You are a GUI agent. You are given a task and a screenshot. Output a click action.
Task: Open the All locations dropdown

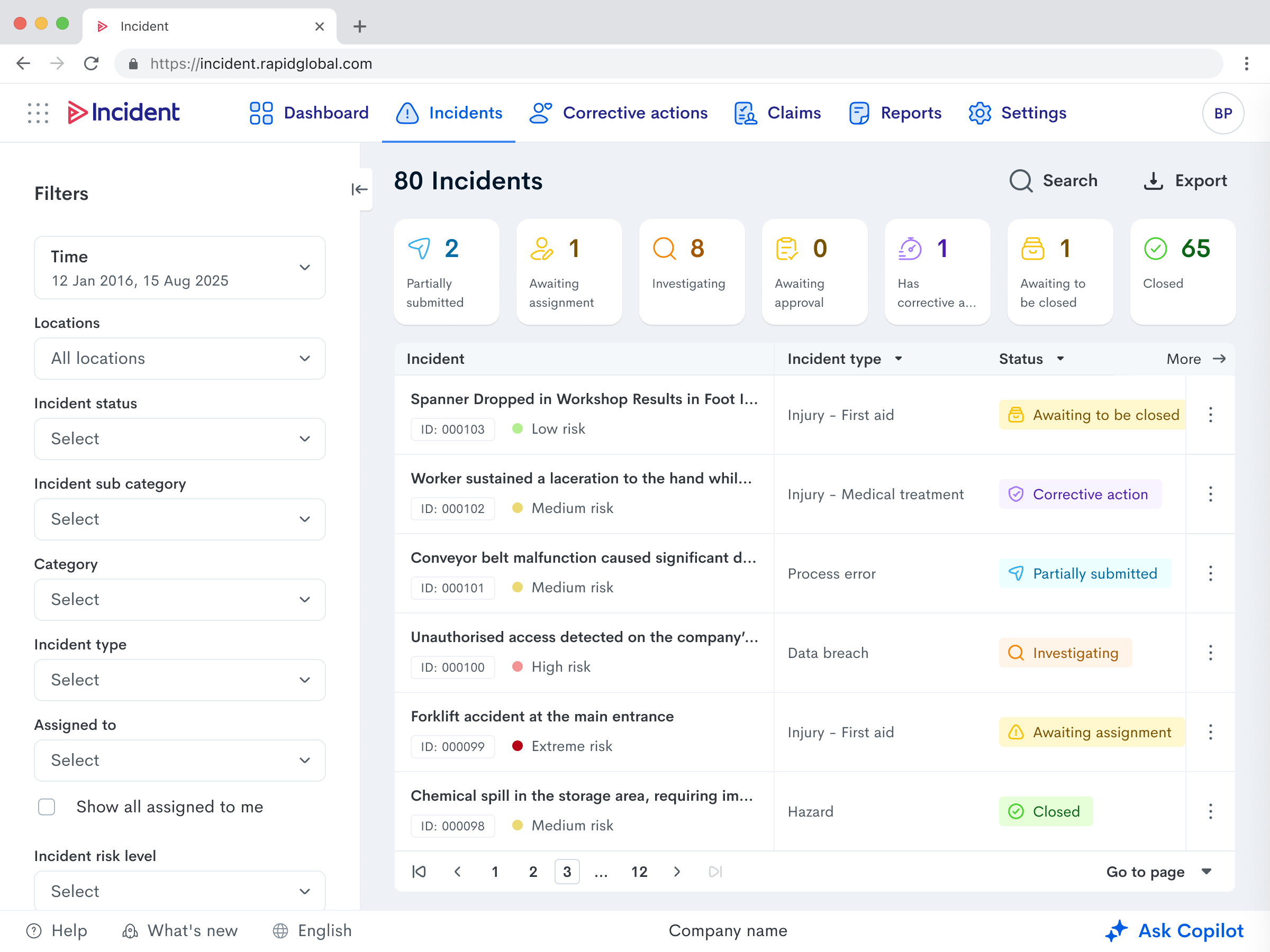click(x=180, y=359)
